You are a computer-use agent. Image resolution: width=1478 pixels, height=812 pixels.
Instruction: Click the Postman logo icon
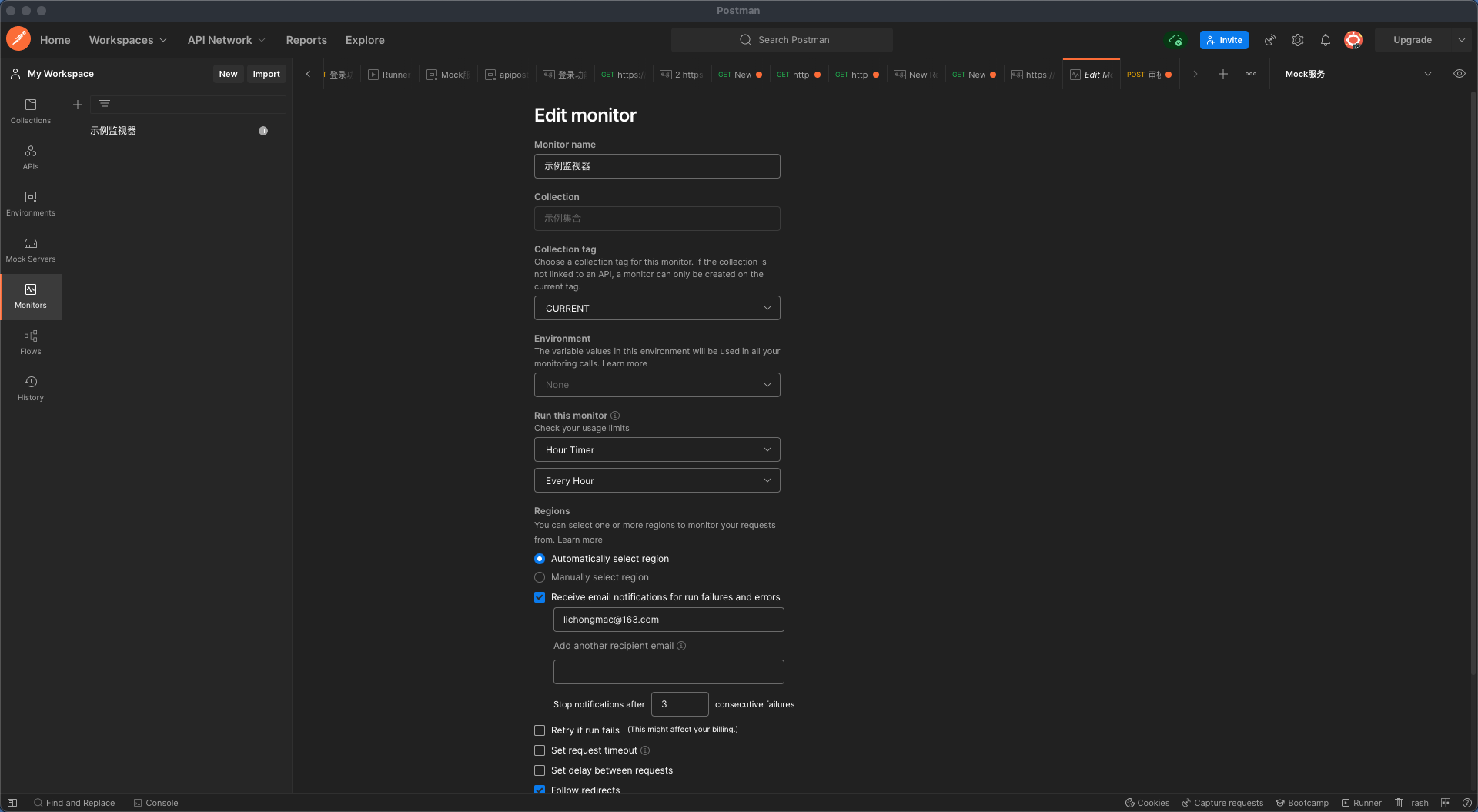(18, 39)
